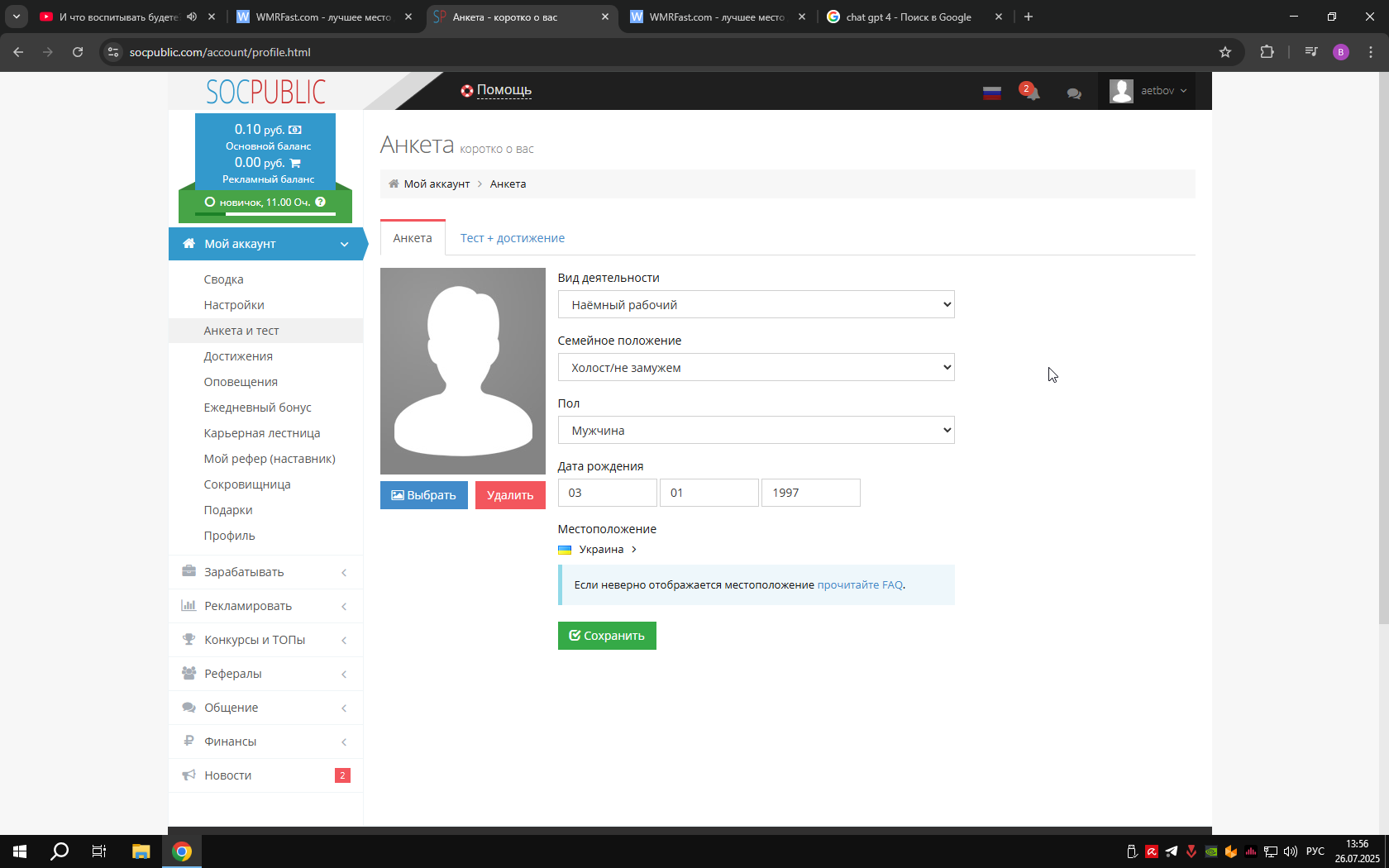This screenshot has width=1389, height=868.
Task: Click the trophy icon next to Конкурсы
Action: [189, 639]
